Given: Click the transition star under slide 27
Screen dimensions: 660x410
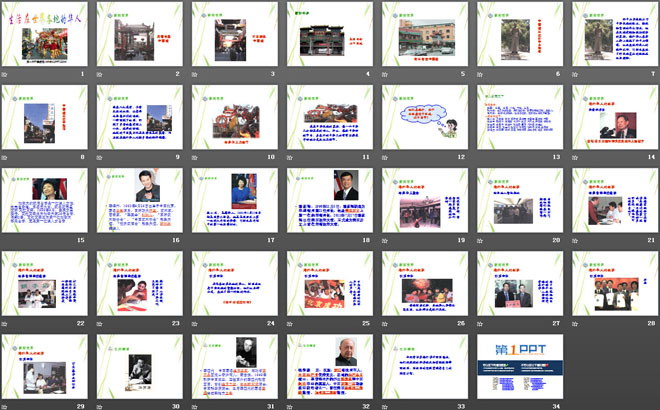Looking at the screenshot, I should 479,323.
